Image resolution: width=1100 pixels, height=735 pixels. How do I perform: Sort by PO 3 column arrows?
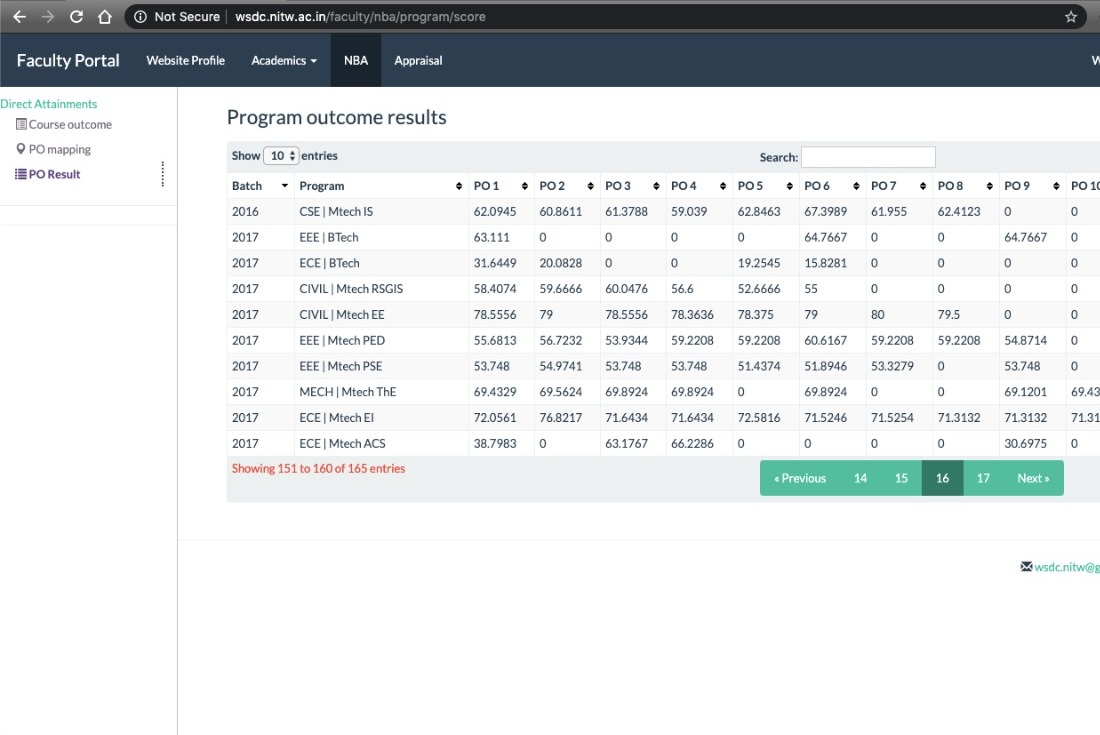[x=657, y=186]
